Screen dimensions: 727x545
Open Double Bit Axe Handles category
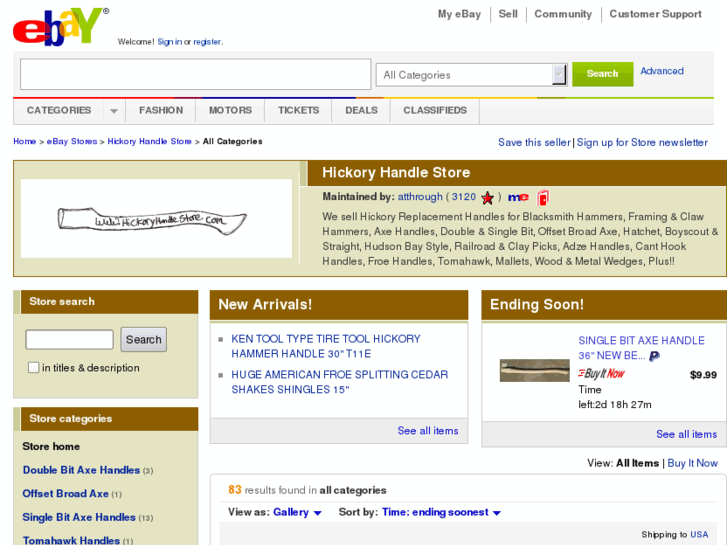(81, 470)
